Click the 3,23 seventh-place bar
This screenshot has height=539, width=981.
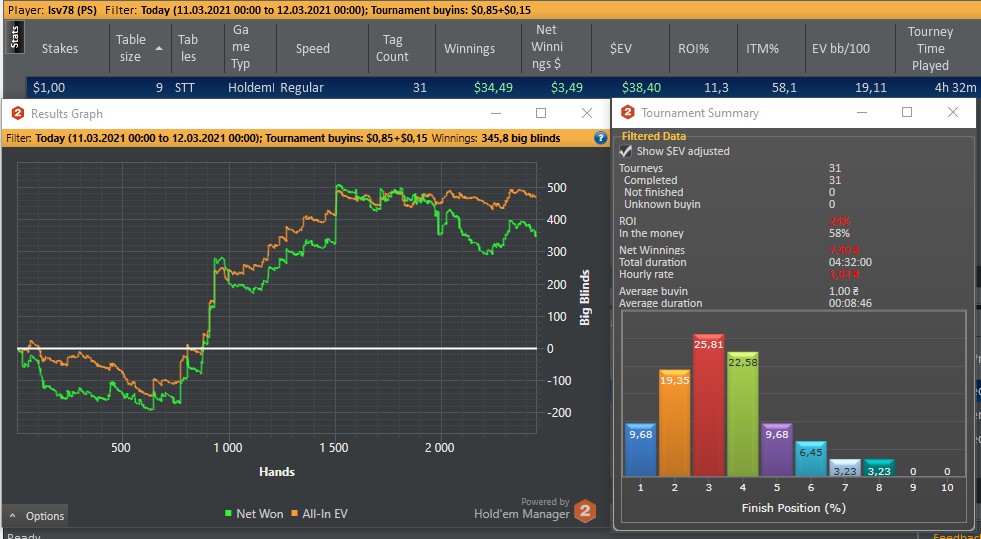coord(845,468)
